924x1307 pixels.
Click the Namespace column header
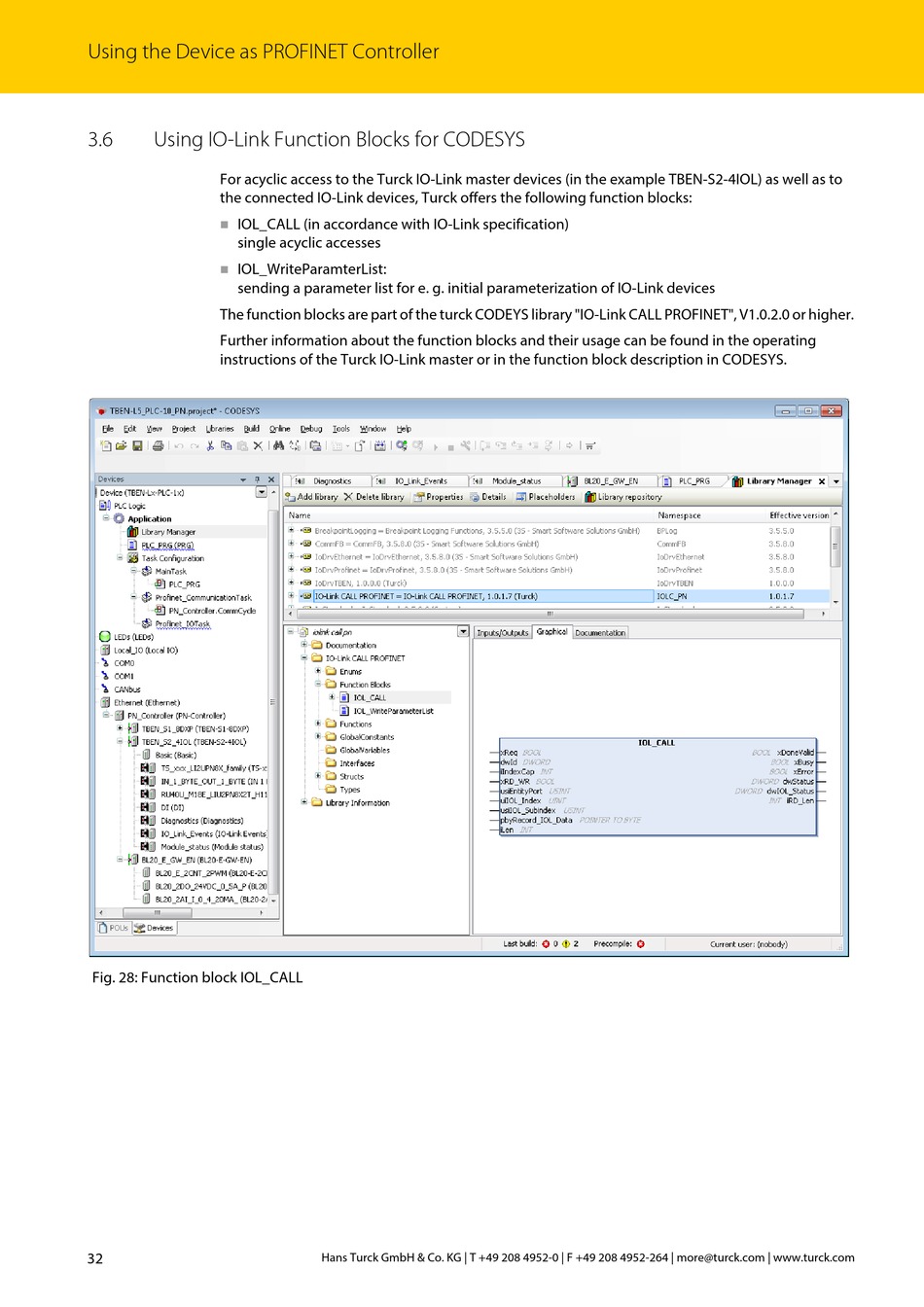pyautogui.click(x=679, y=515)
